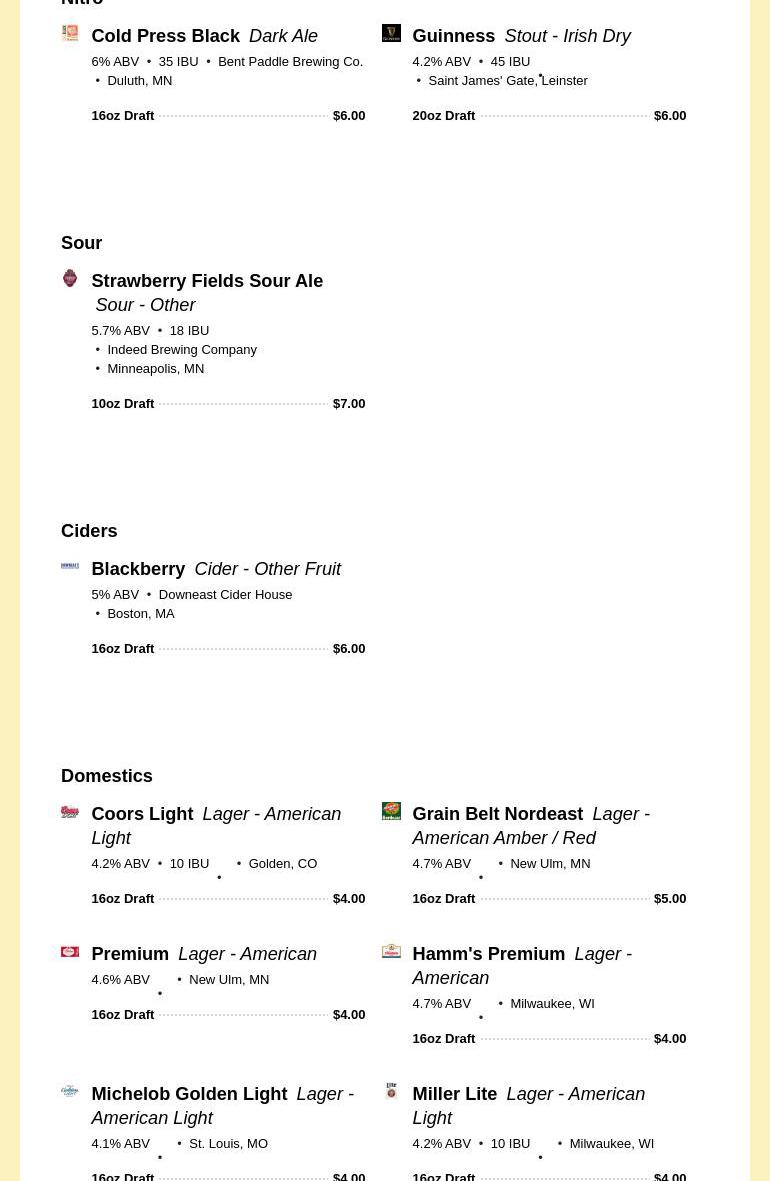This screenshot has height=1181, width=770.
Task: Select Strawberry Fields Sour Ale title
Action: tap(207, 281)
